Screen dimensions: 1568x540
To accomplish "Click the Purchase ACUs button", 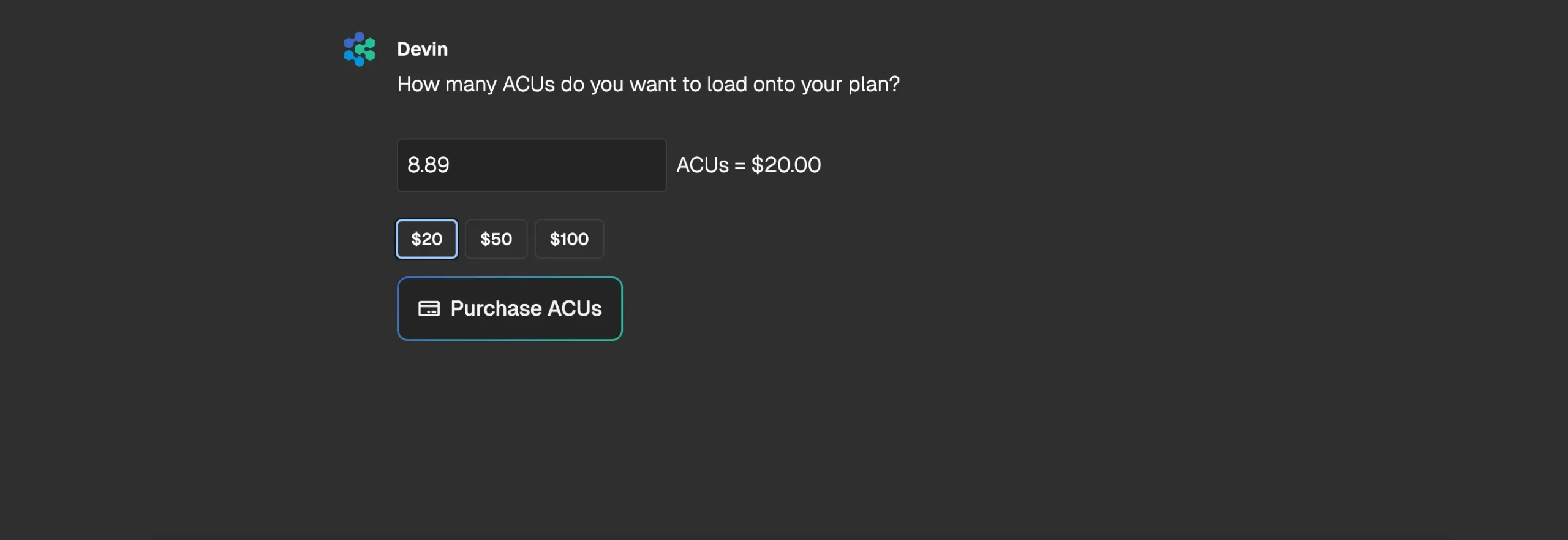I will click(510, 308).
